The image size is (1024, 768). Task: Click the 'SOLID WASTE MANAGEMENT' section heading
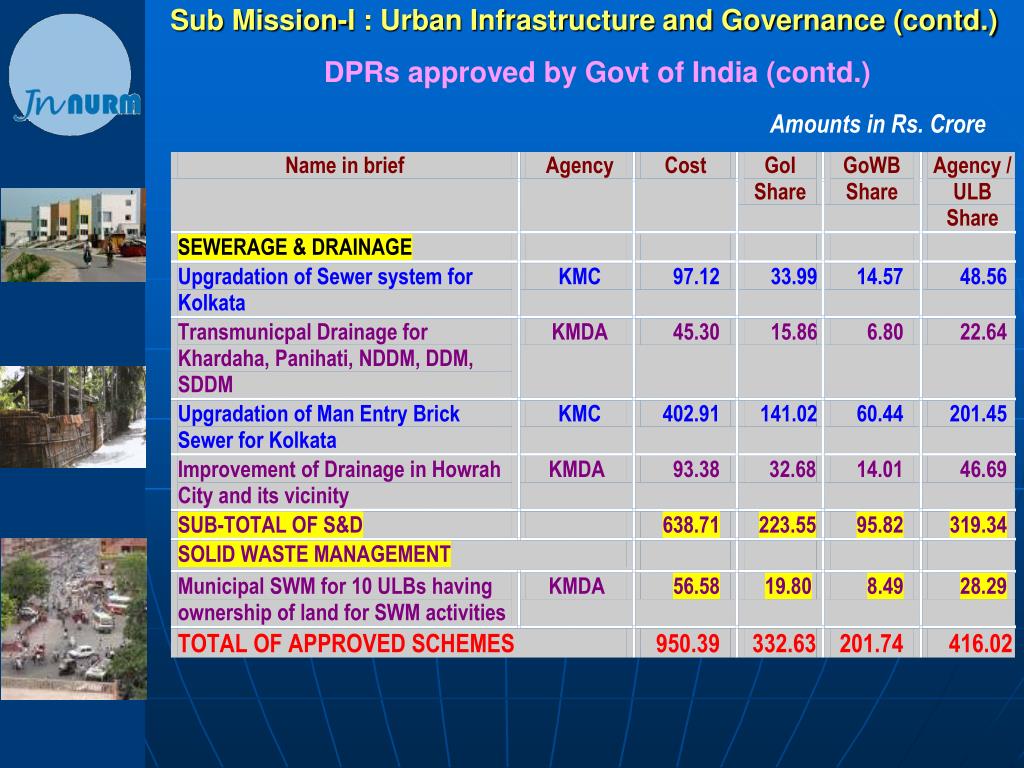(x=314, y=554)
